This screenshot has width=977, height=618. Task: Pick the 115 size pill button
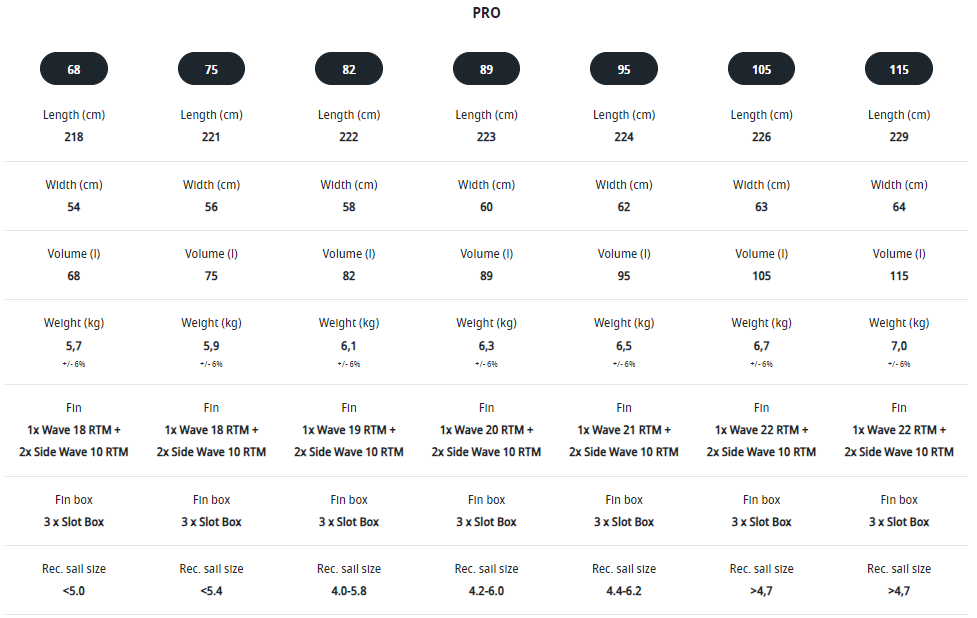point(899,69)
